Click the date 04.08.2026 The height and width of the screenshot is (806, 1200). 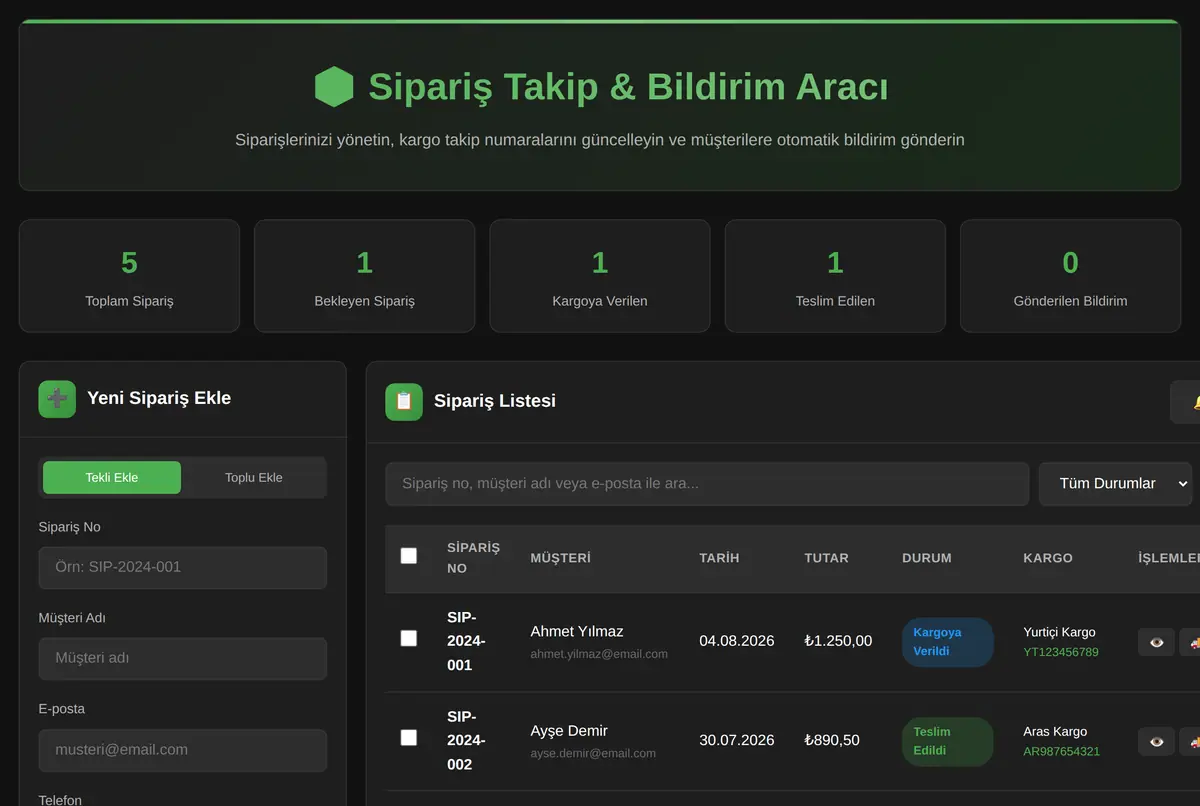(x=737, y=641)
